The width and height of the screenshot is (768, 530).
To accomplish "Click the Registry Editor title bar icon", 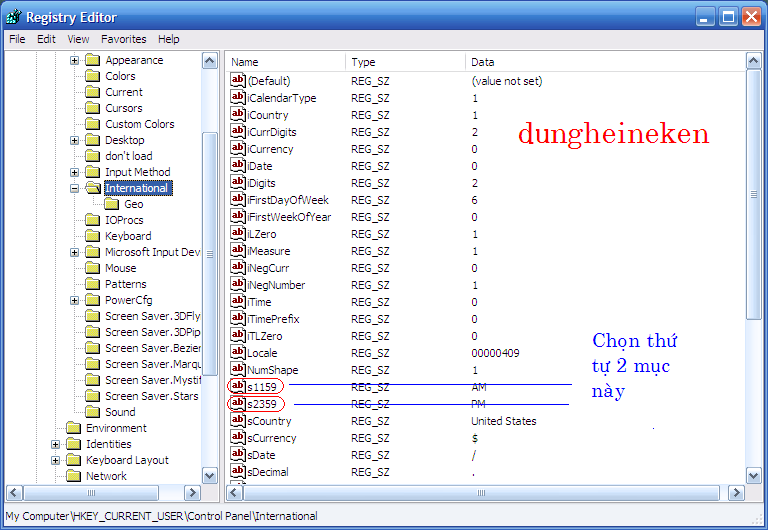I will [14, 17].
